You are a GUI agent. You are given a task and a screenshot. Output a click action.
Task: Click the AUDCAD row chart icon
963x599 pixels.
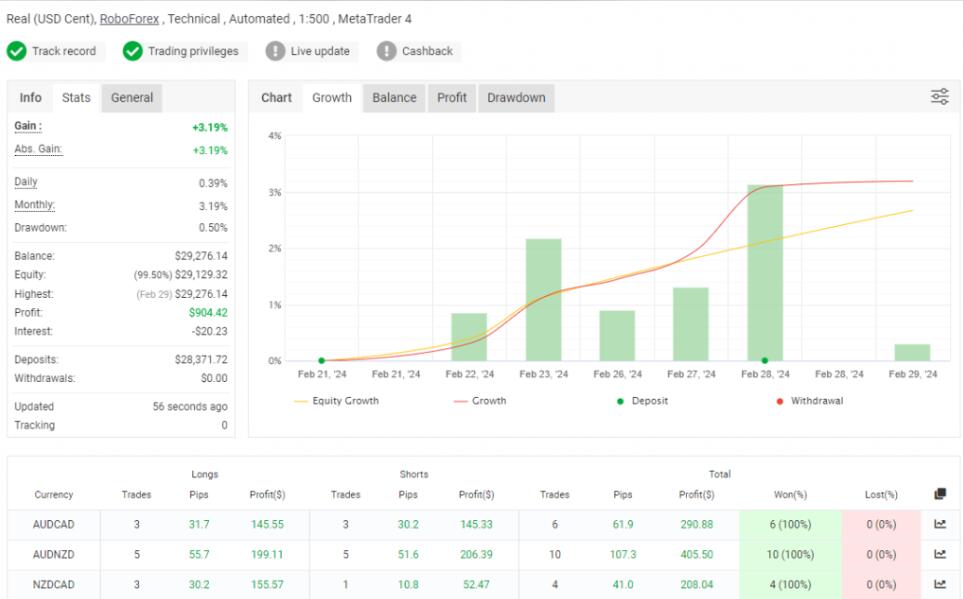click(x=939, y=524)
